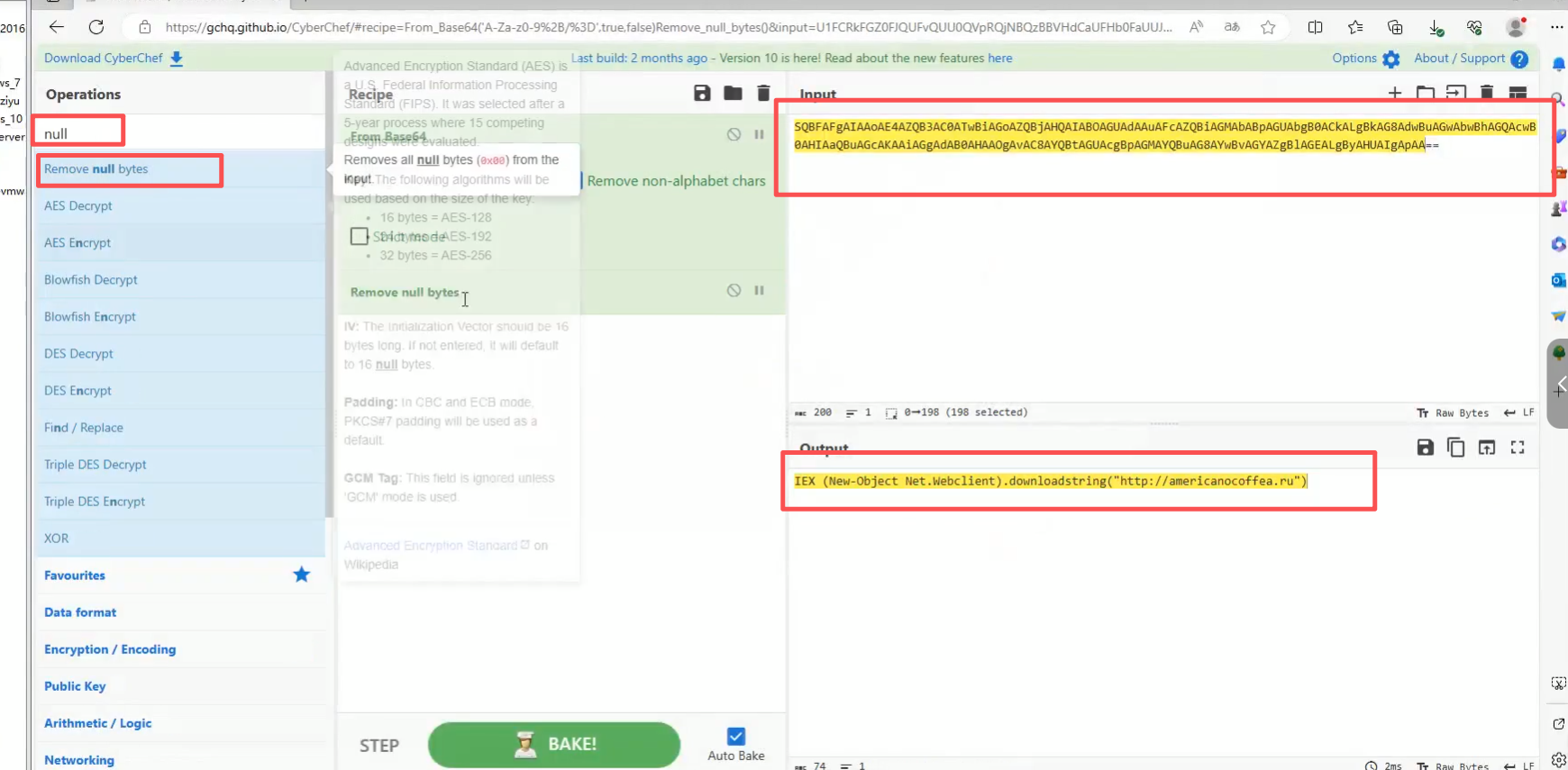The width and height of the screenshot is (1568, 770).
Task: Save the current recipe
Action: pyautogui.click(x=702, y=93)
